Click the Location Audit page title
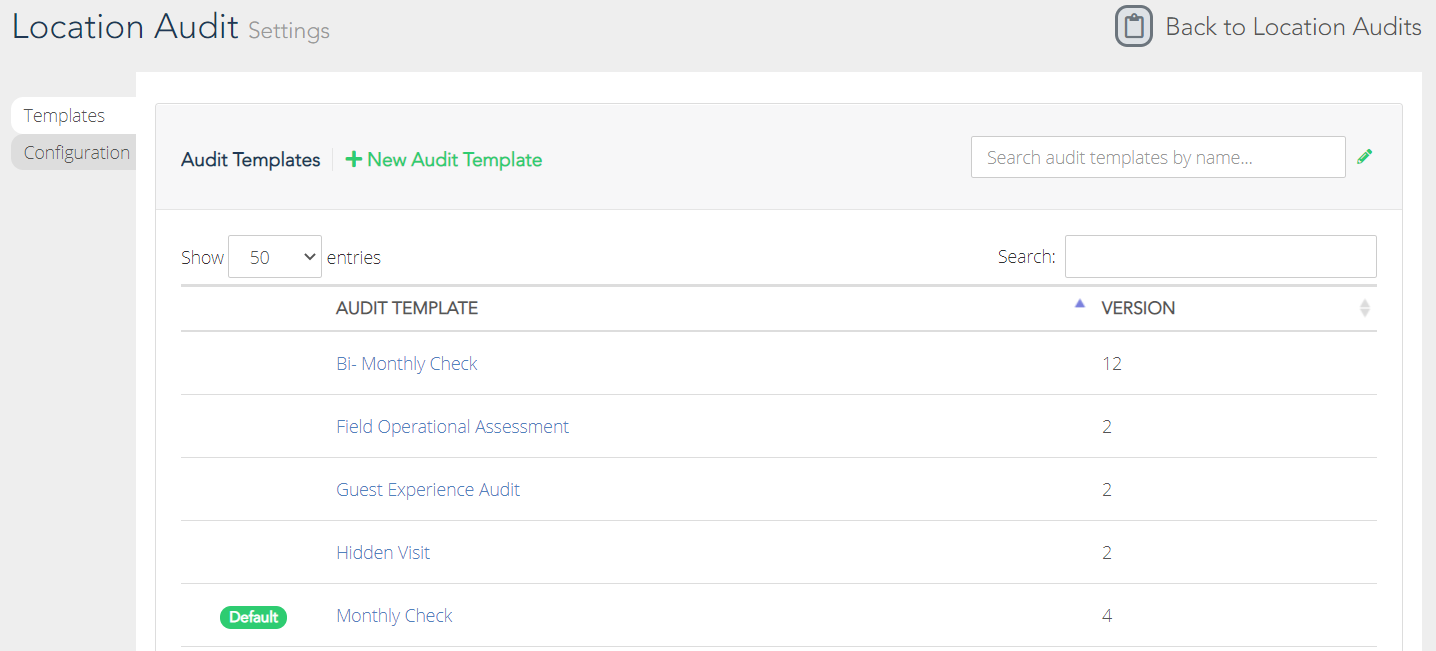This screenshot has width=1436, height=651. (x=125, y=26)
